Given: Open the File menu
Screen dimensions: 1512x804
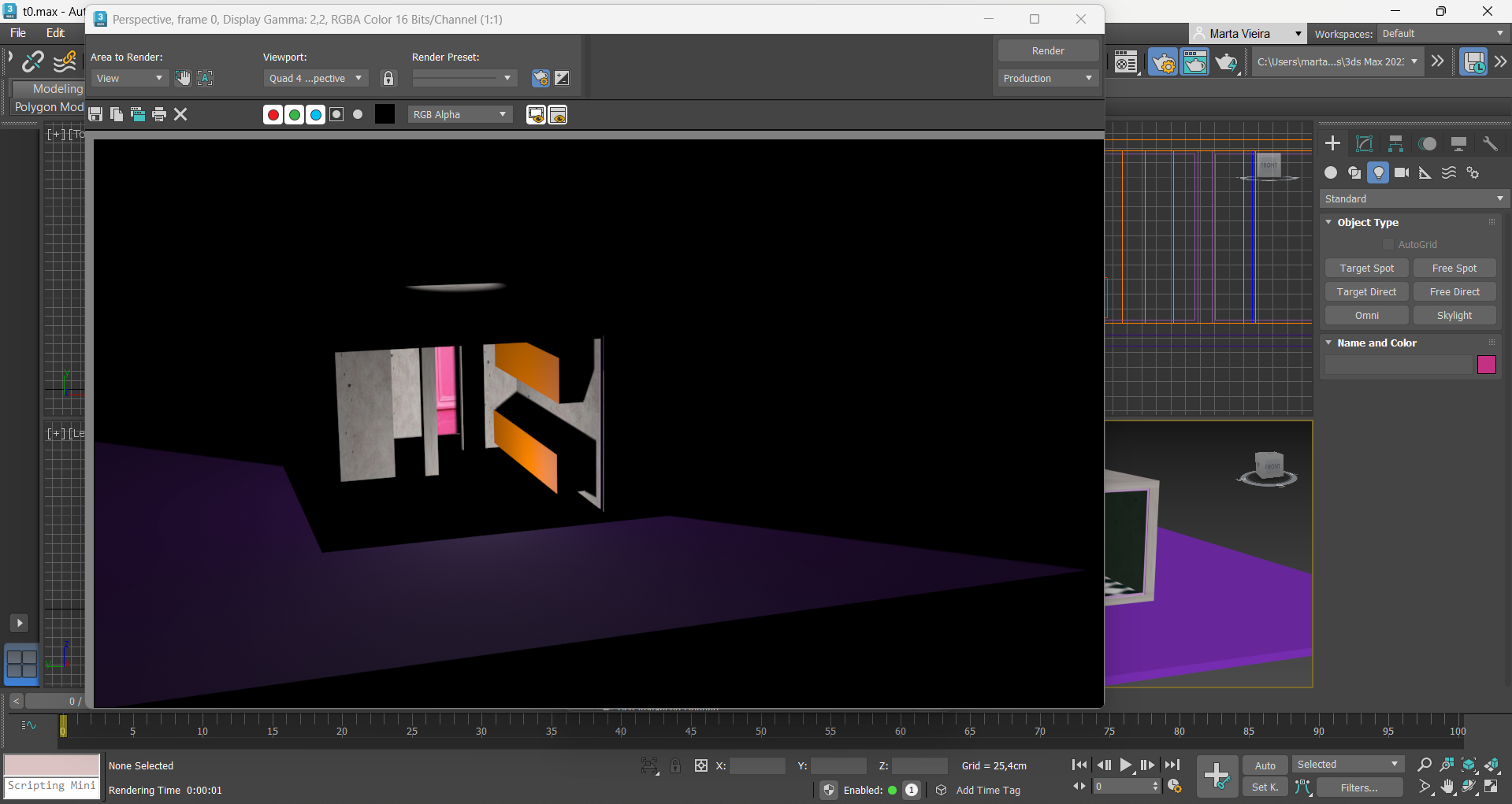Looking at the screenshot, I should tap(18, 33).
